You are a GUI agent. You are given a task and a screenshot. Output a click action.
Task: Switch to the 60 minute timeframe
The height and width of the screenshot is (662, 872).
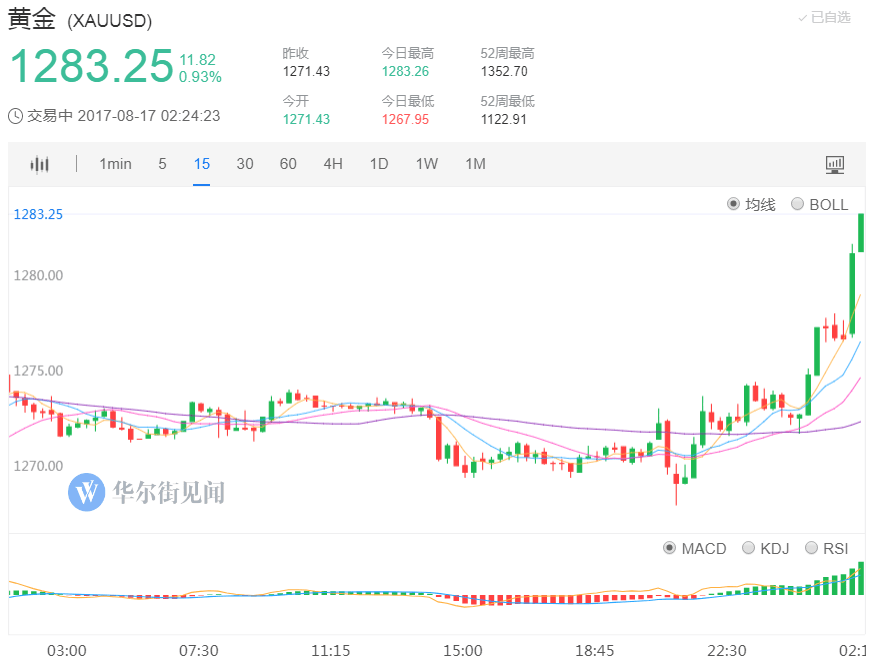(288, 164)
